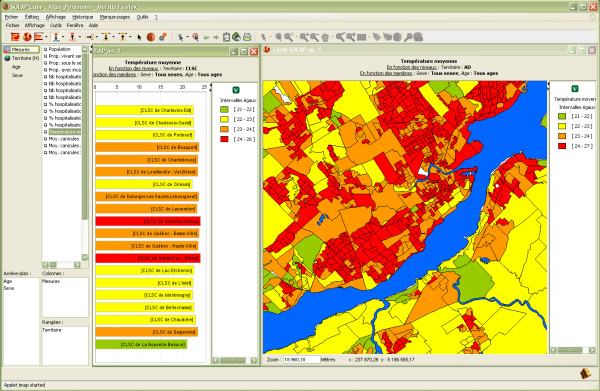Click the printer icon in toolbar
This screenshot has height=391, width=600.
(x=247, y=37)
